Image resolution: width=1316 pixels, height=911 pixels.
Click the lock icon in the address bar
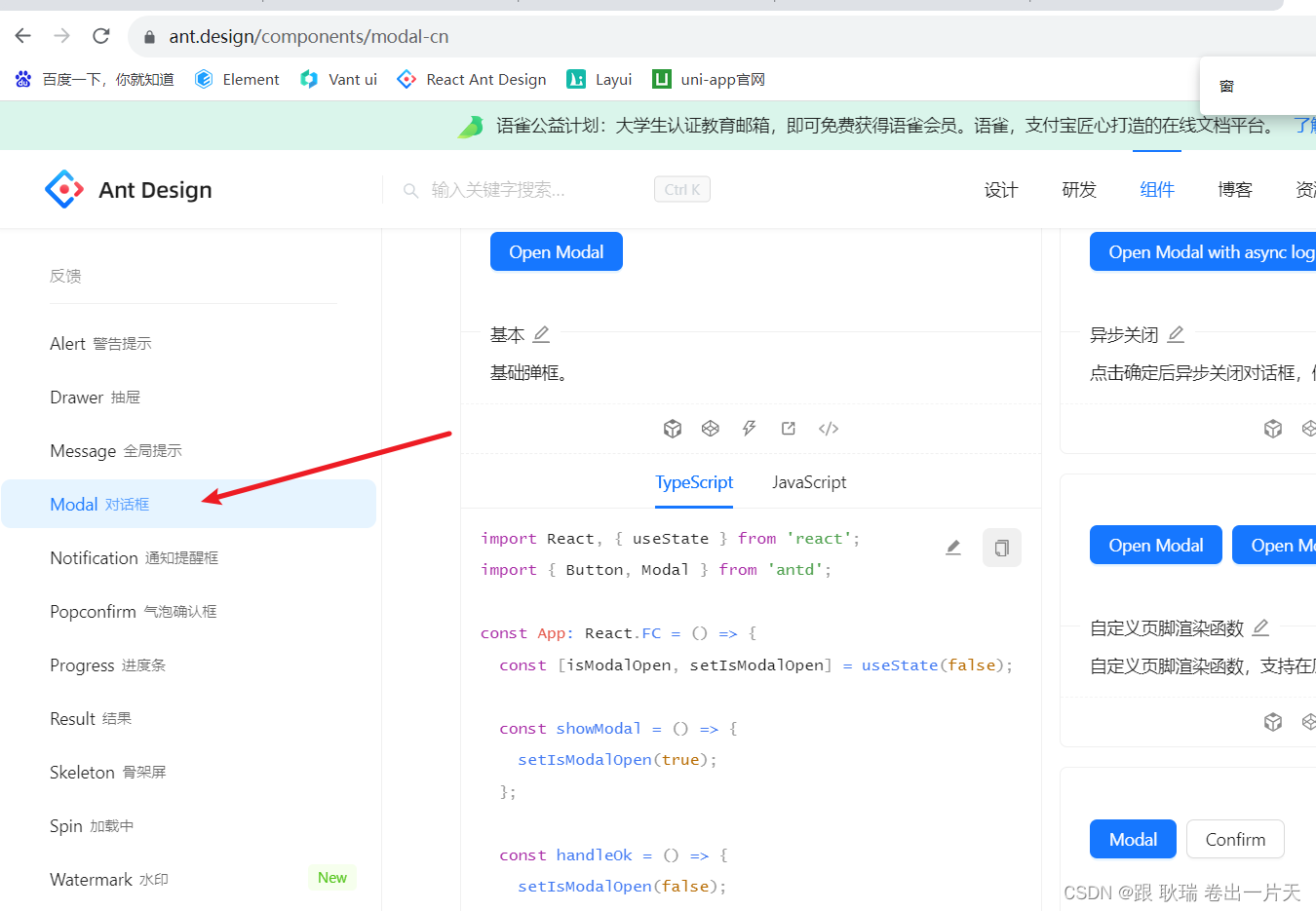(x=149, y=37)
